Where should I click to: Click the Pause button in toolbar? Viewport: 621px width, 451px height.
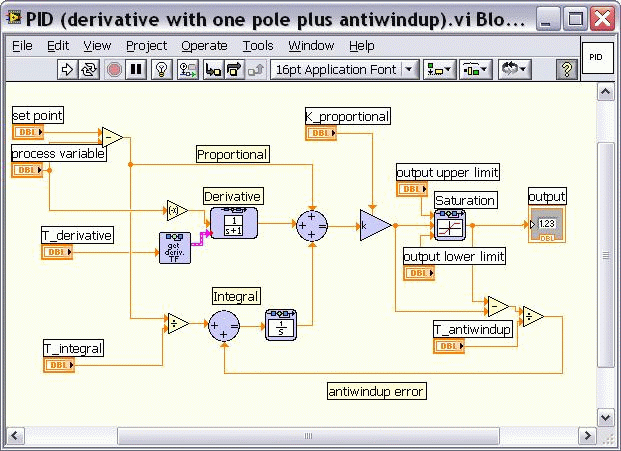tap(136, 69)
